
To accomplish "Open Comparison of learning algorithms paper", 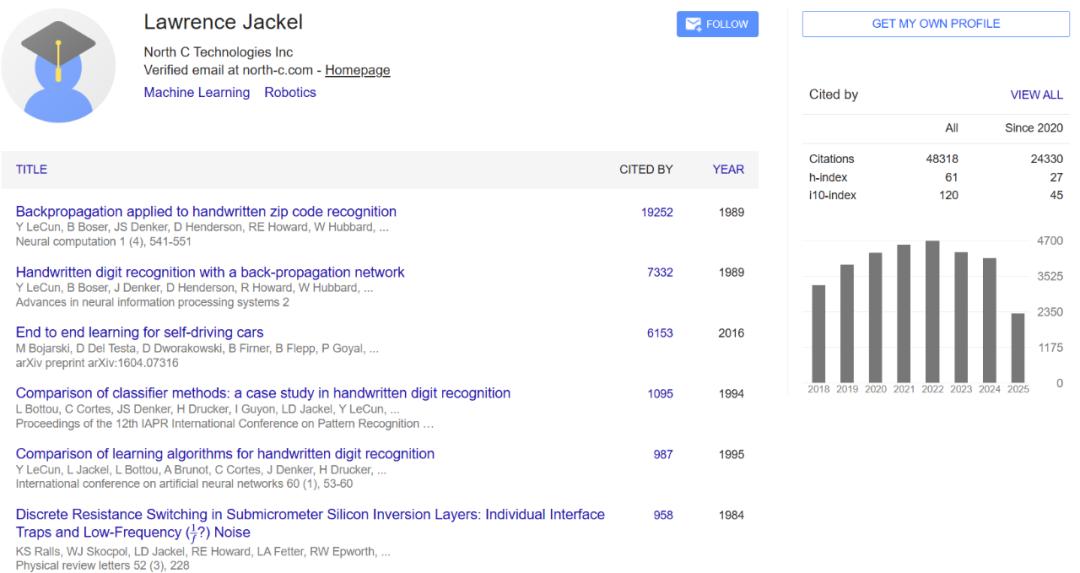I will pyautogui.click(x=225, y=453).
